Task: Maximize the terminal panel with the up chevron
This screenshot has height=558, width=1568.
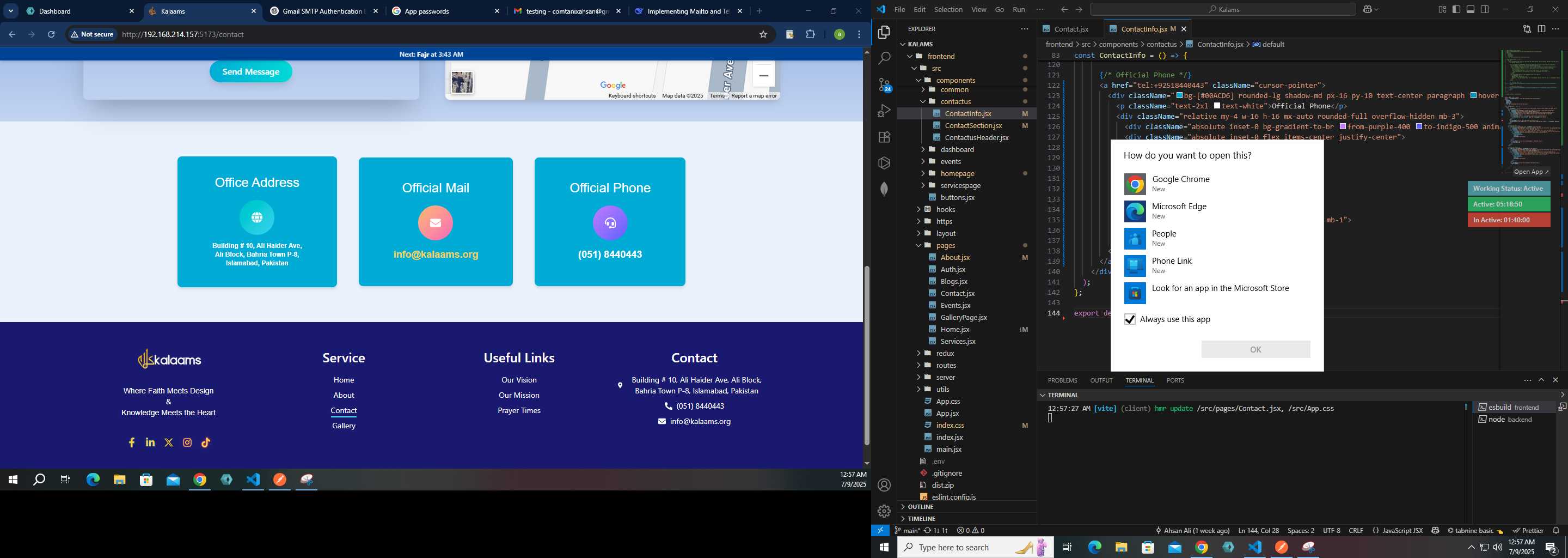Action: point(1541,380)
